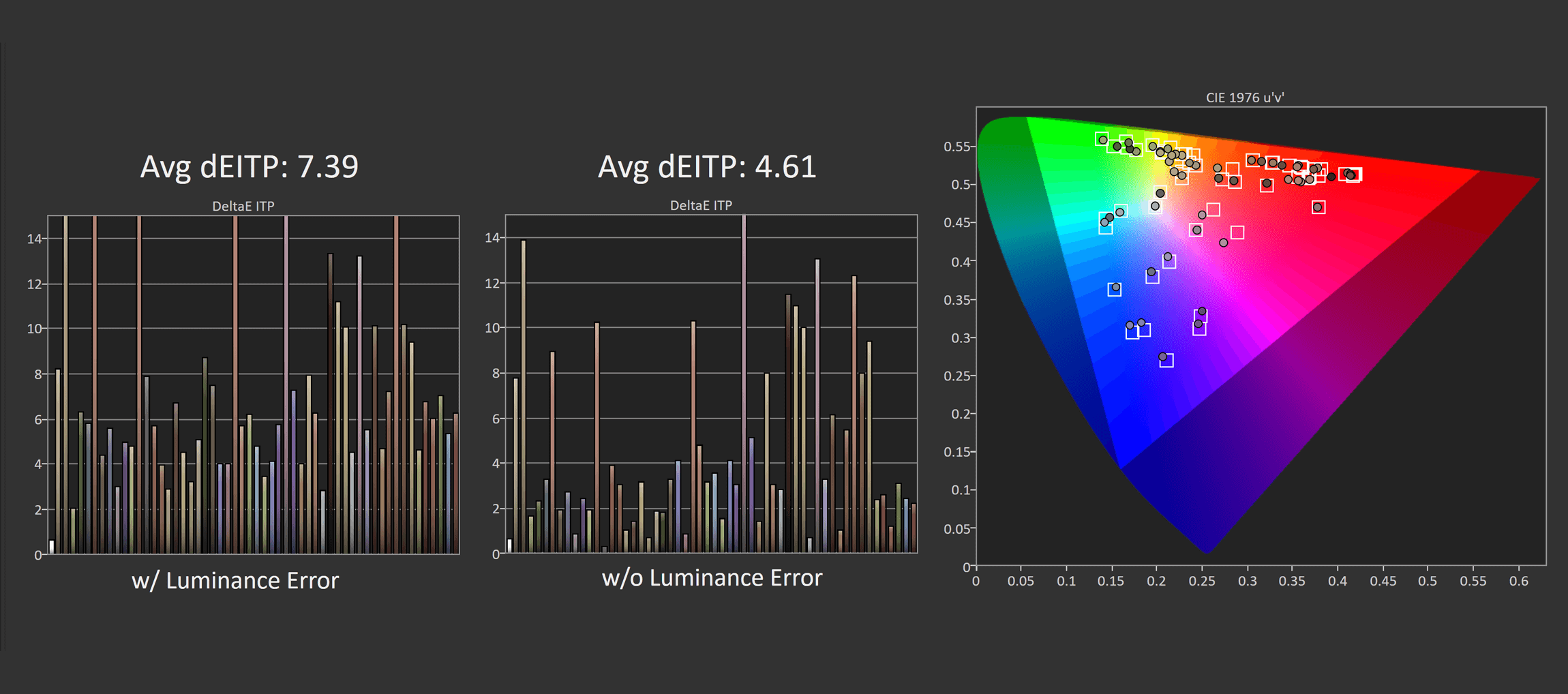The height and width of the screenshot is (694, 1568).
Task: Click the 0.55 label on the CIE vertical axis
Action: pyautogui.click(x=956, y=147)
